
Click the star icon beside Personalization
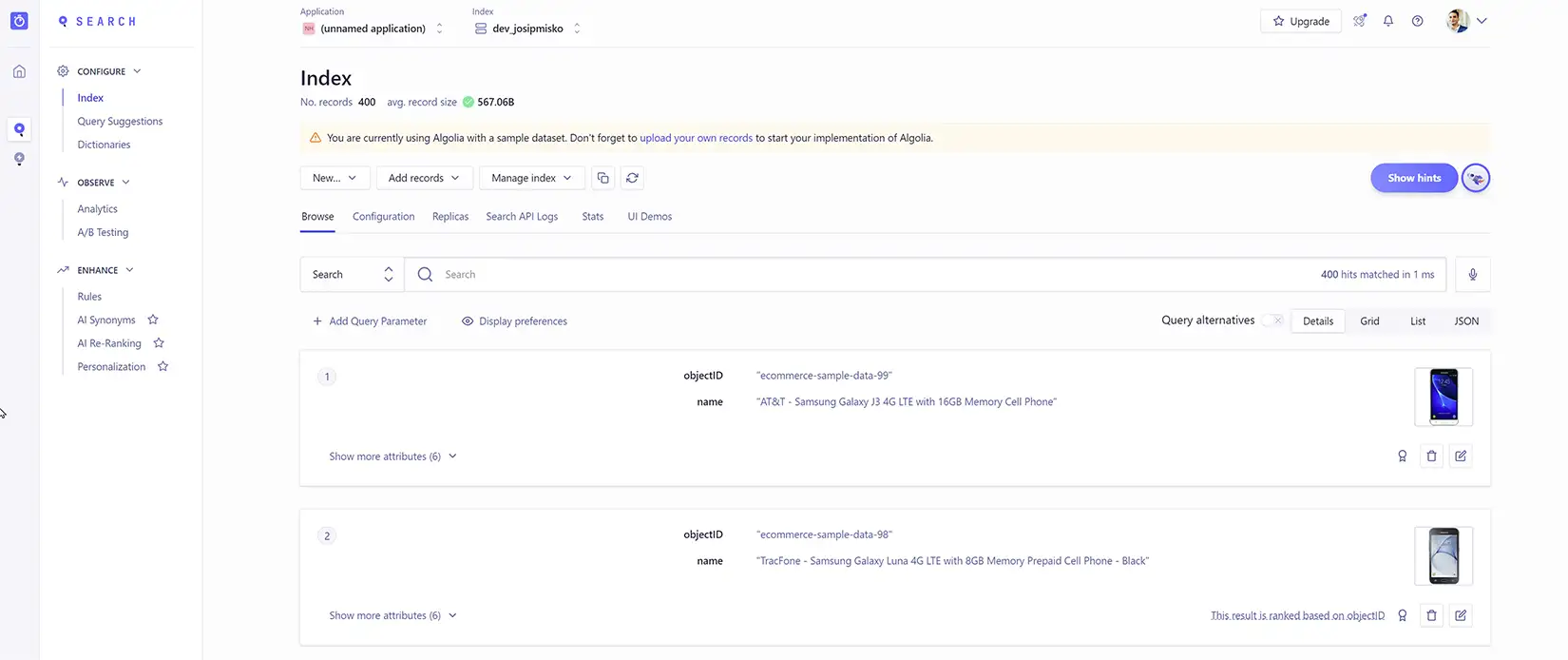[x=163, y=366]
